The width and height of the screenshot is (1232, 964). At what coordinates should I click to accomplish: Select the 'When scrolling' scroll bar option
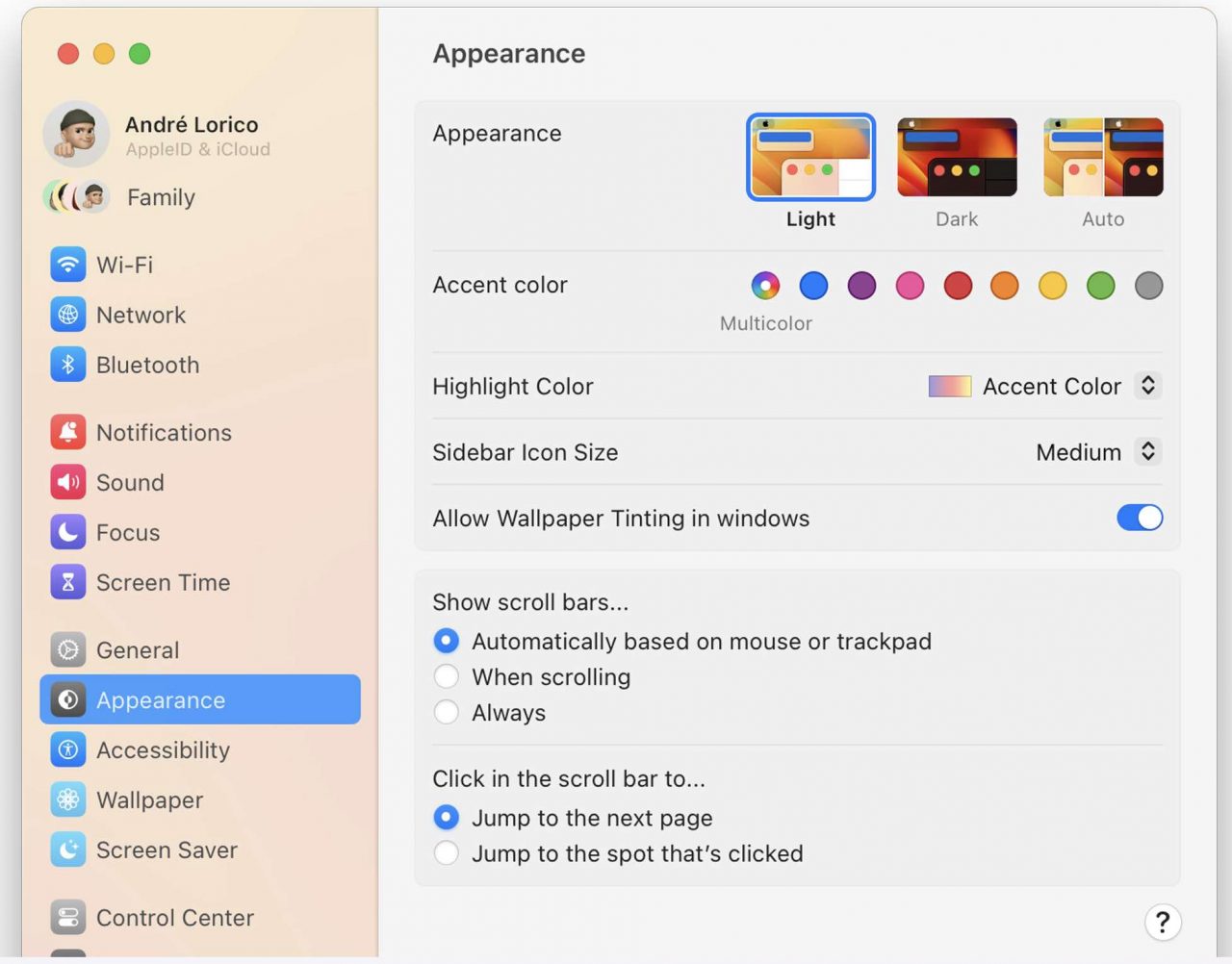click(446, 676)
